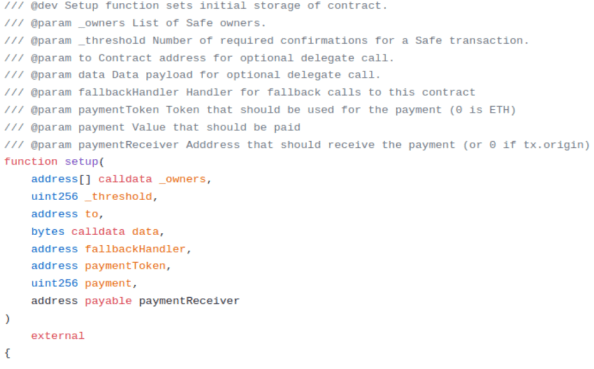The height and width of the screenshot is (369, 594).
Task: Place cursor on _threshold parameter
Action: 119,197
